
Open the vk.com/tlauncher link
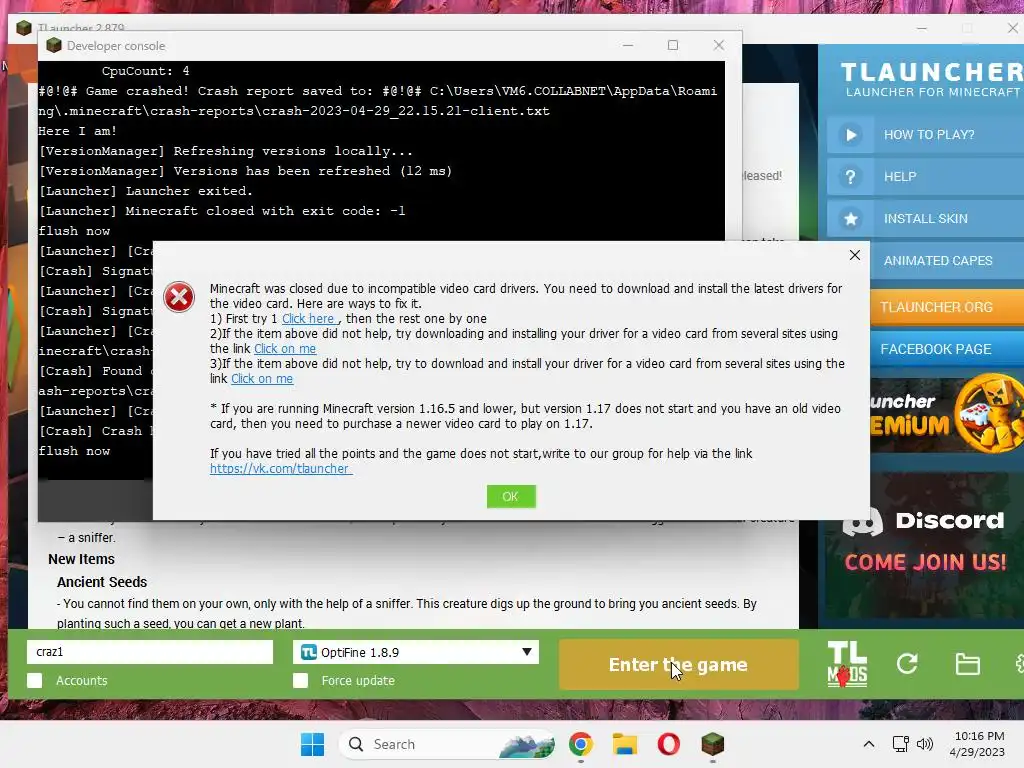click(281, 468)
